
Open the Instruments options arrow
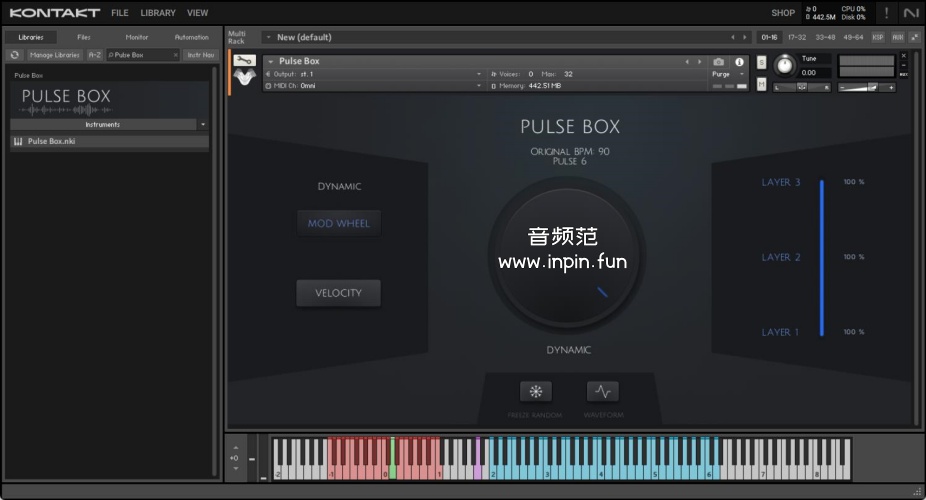coord(203,125)
